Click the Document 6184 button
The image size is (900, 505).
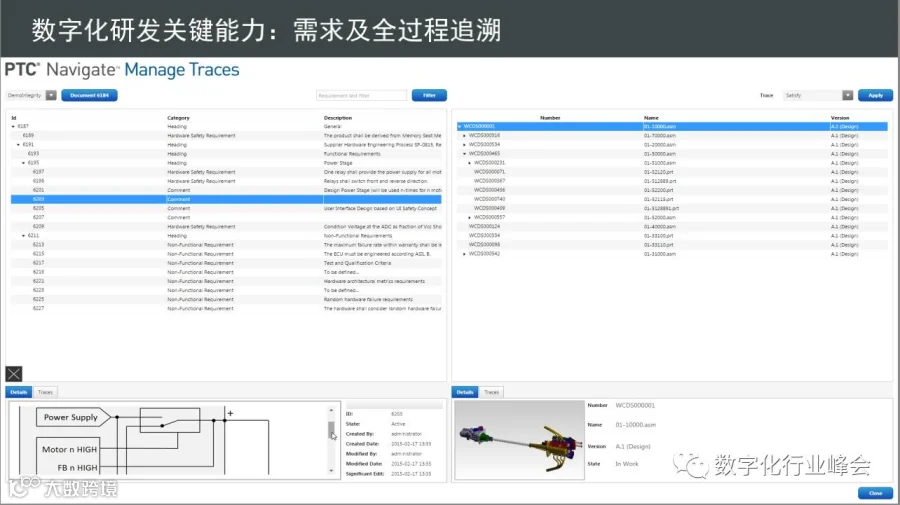click(90, 95)
